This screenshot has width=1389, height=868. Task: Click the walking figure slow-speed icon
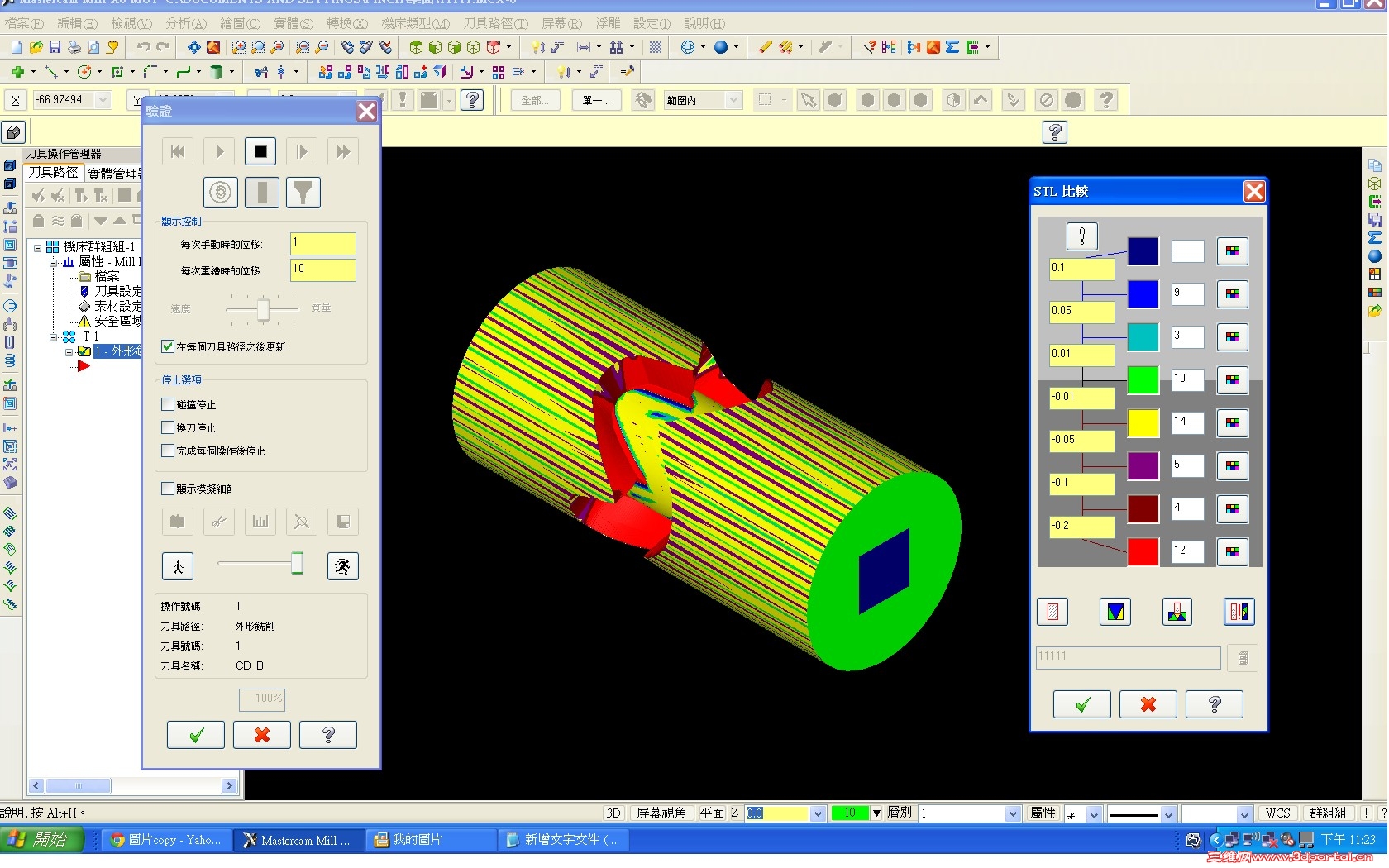(178, 566)
